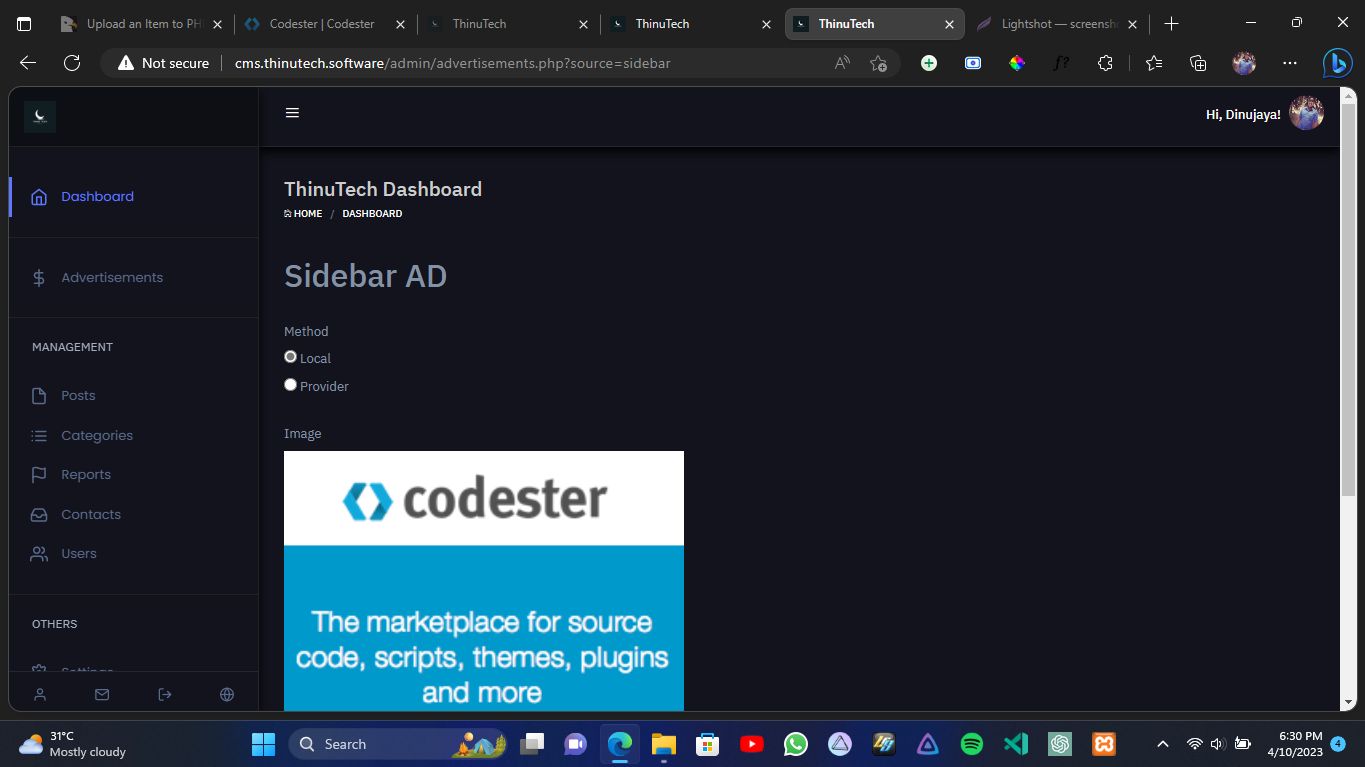This screenshot has height=767, width=1365.
Task: Open the Windows Start menu
Action: [264, 744]
